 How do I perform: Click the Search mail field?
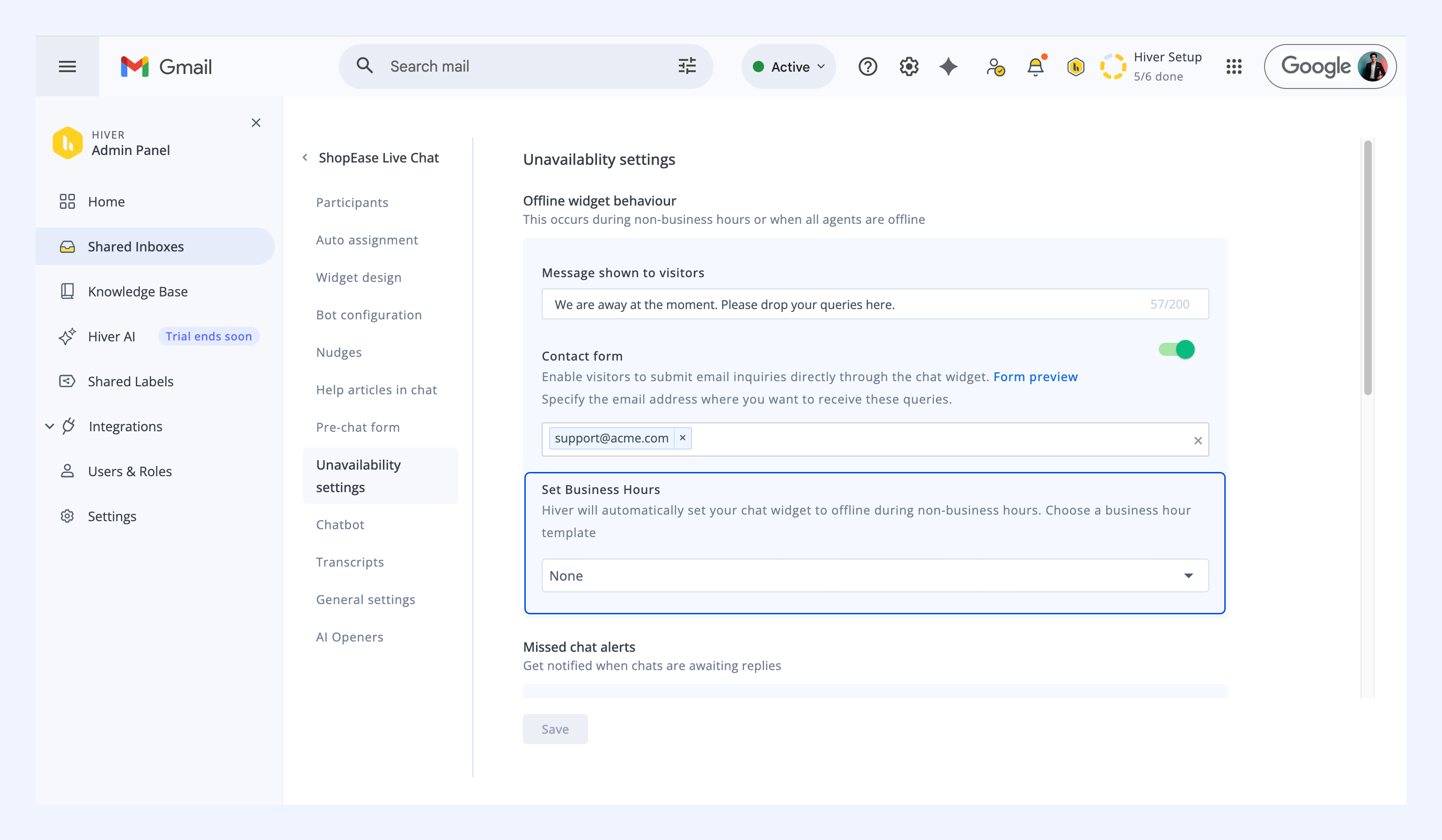526,66
